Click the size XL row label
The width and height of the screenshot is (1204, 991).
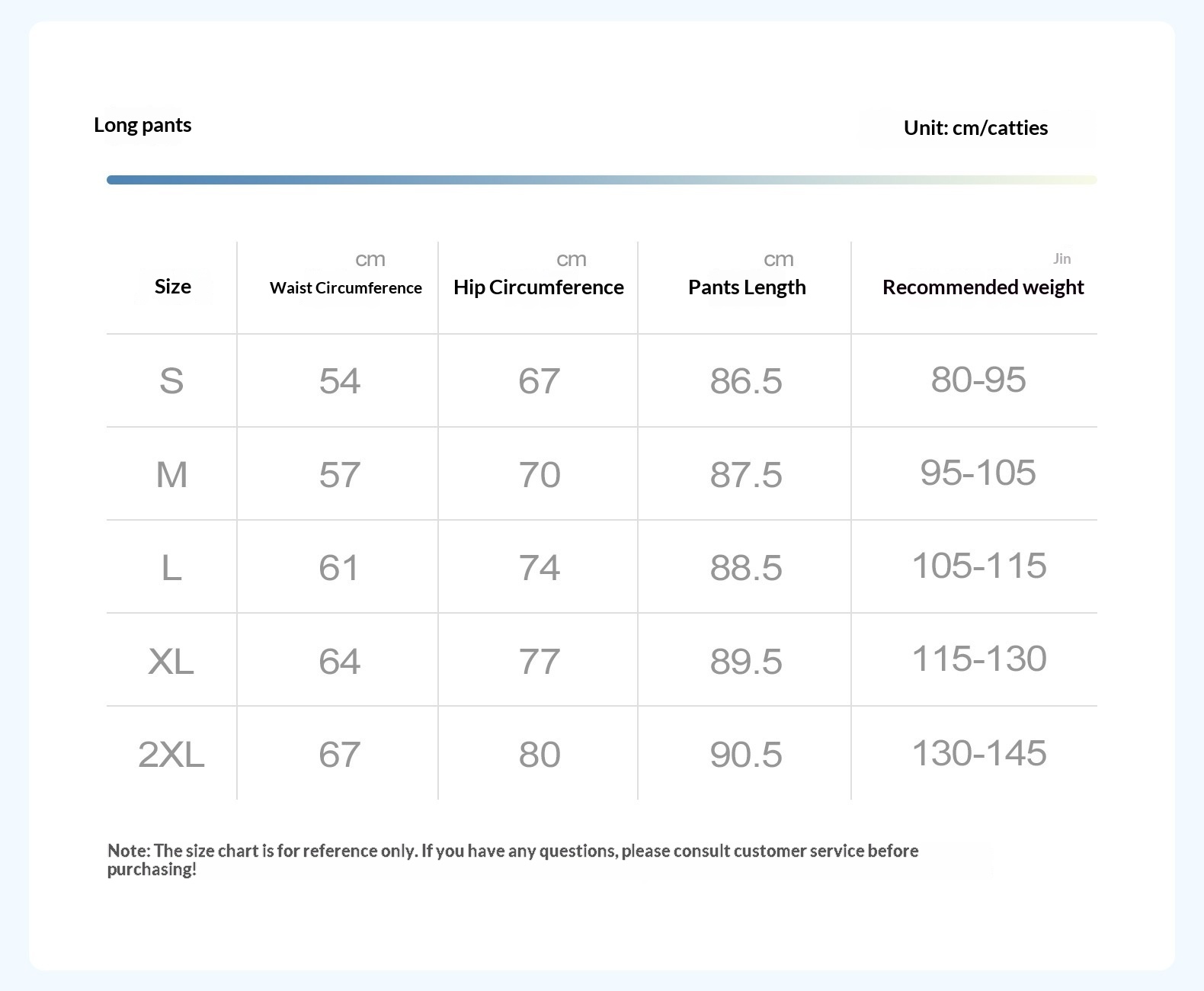pos(171,661)
